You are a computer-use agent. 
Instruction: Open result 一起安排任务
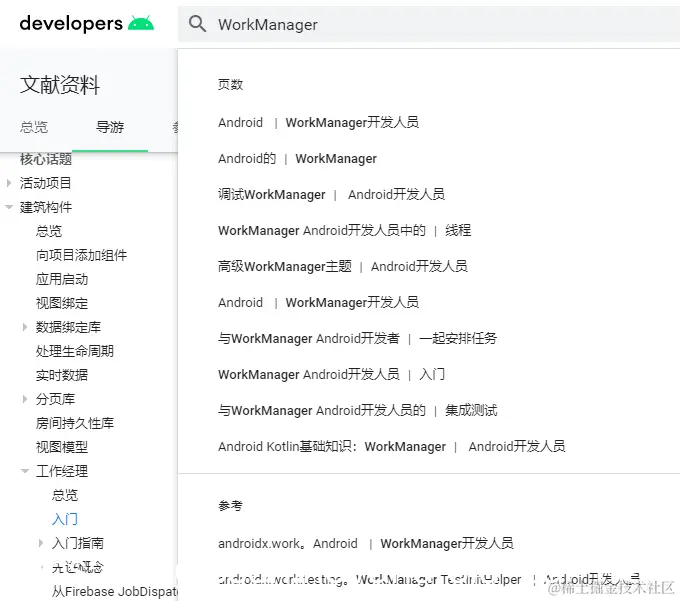[x=357, y=339]
